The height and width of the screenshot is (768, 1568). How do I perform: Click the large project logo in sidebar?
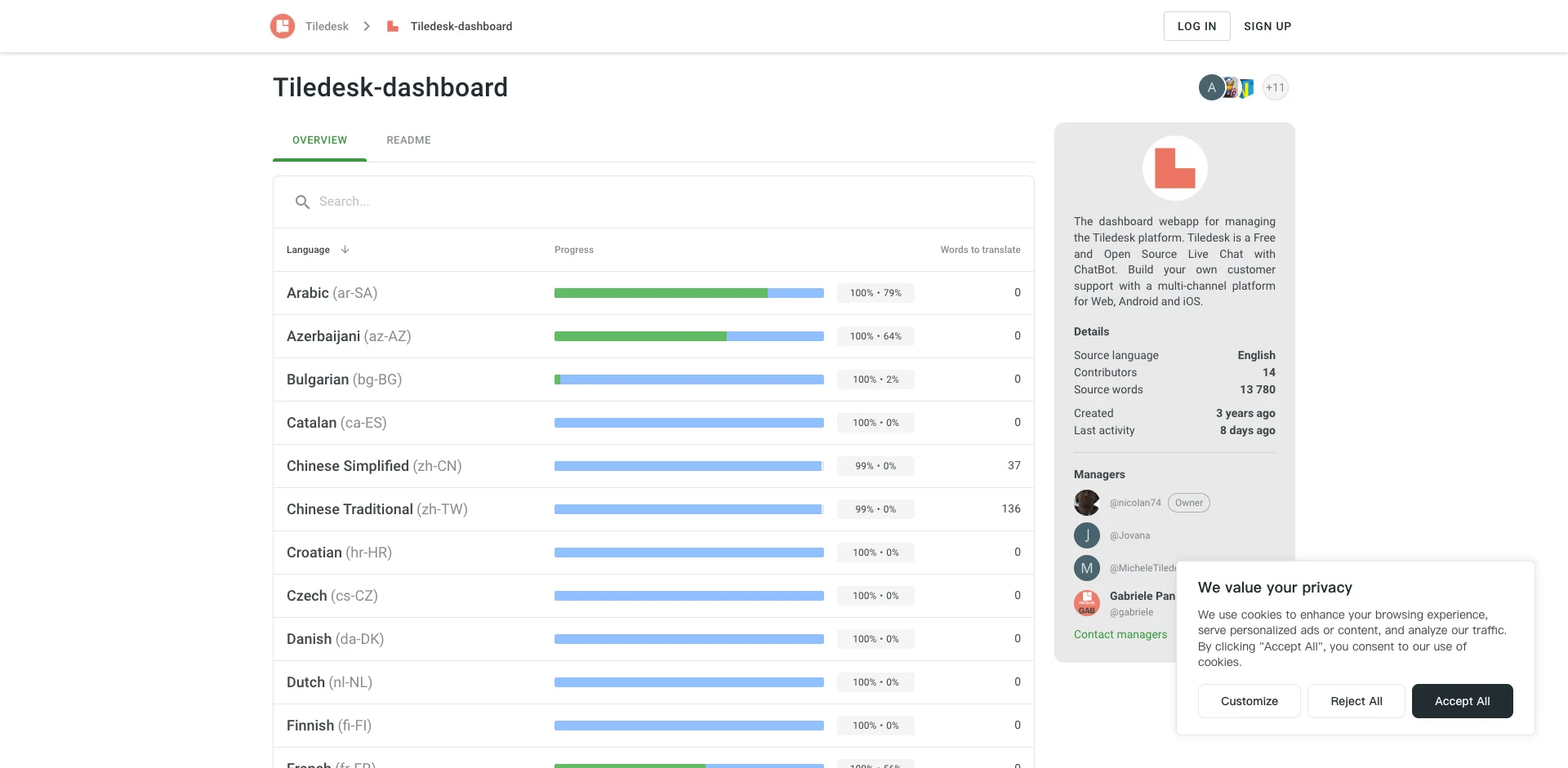click(1175, 168)
